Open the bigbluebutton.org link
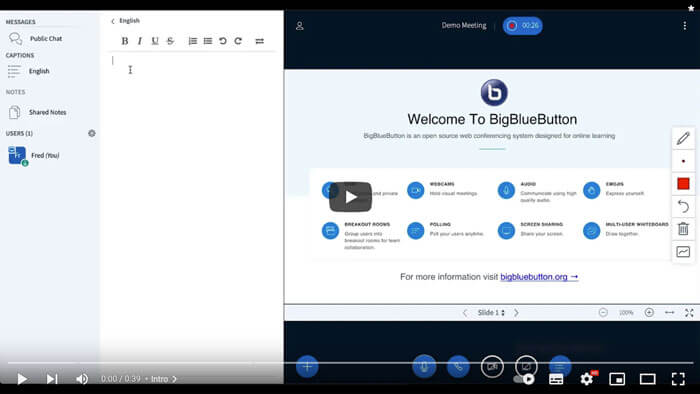700x394 pixels. coord(539,277)
